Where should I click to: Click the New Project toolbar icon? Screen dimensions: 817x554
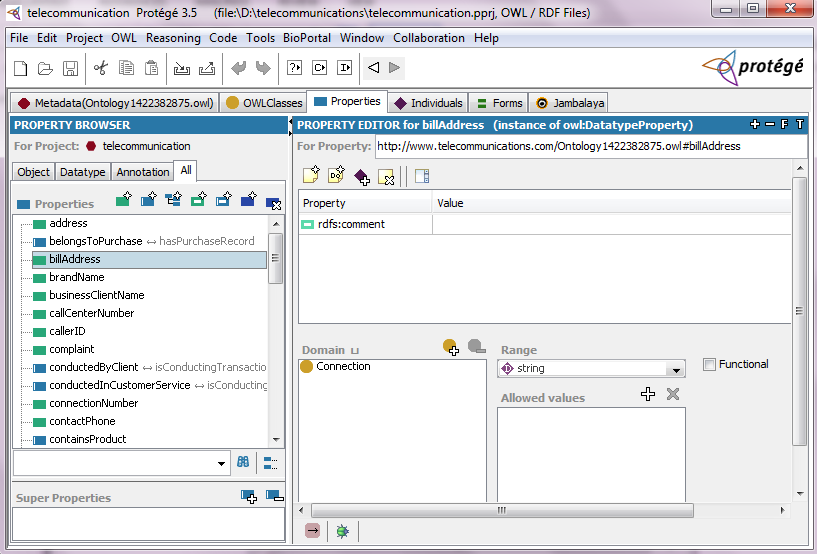click(20, 68)
